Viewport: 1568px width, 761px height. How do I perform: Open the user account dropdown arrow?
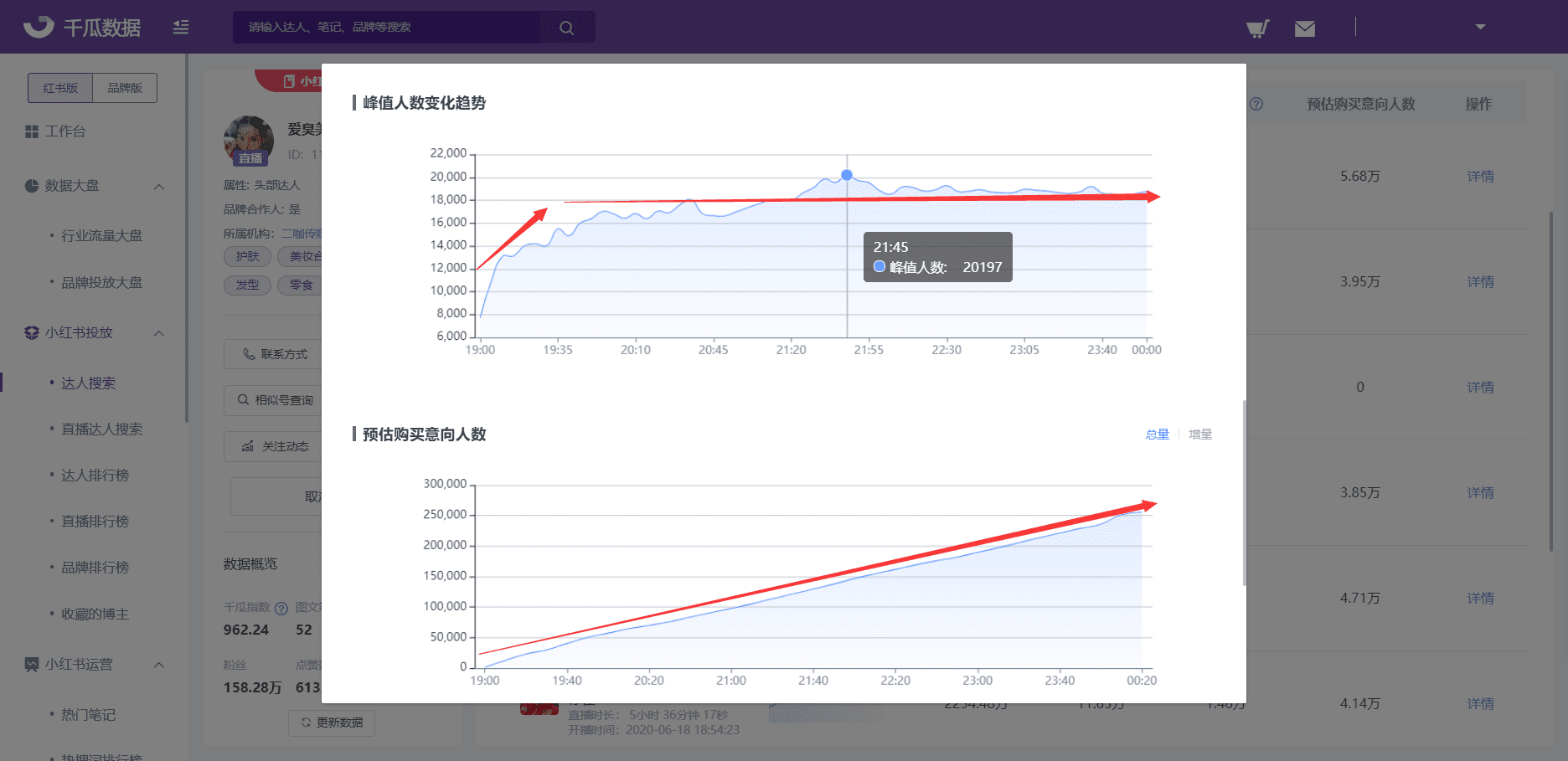(x=1480, y=27)
